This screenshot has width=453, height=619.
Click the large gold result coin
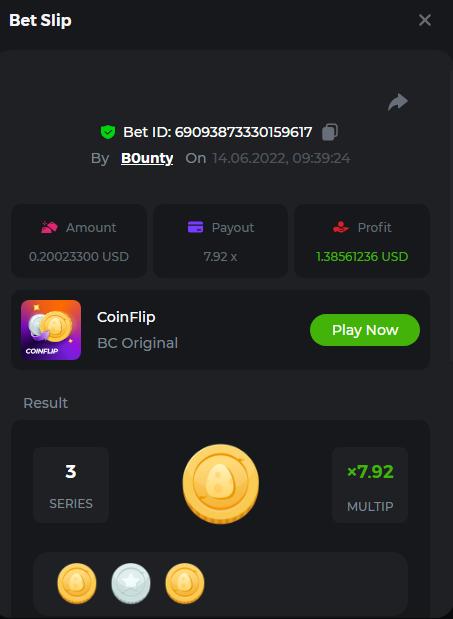point(221,484)
